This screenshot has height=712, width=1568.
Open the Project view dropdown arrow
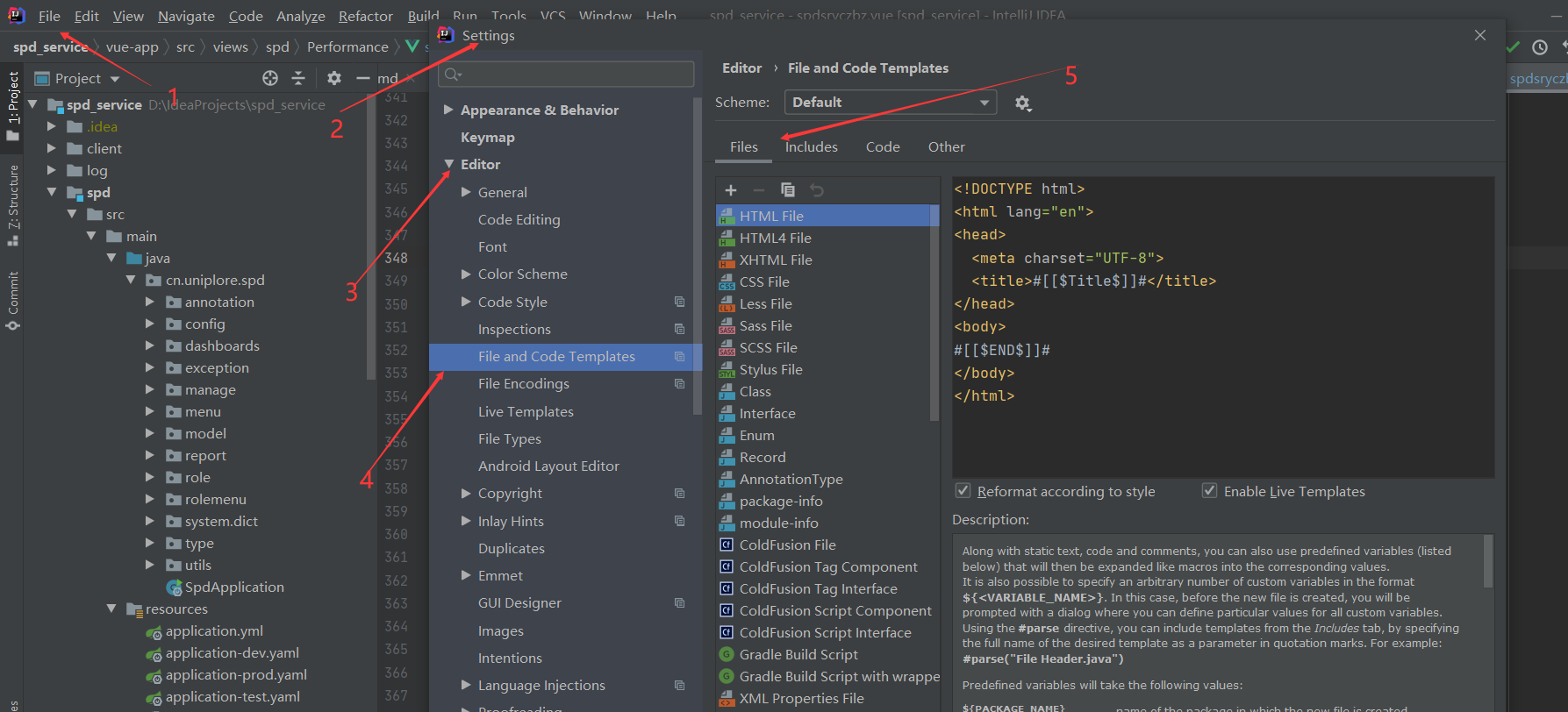115,79
